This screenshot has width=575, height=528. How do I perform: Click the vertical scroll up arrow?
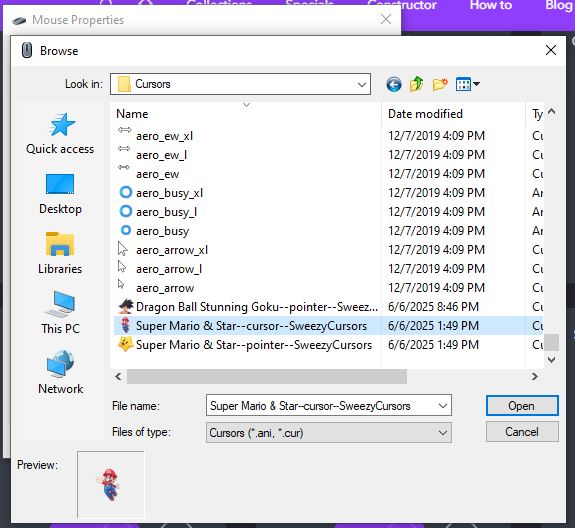pos(551,111)
